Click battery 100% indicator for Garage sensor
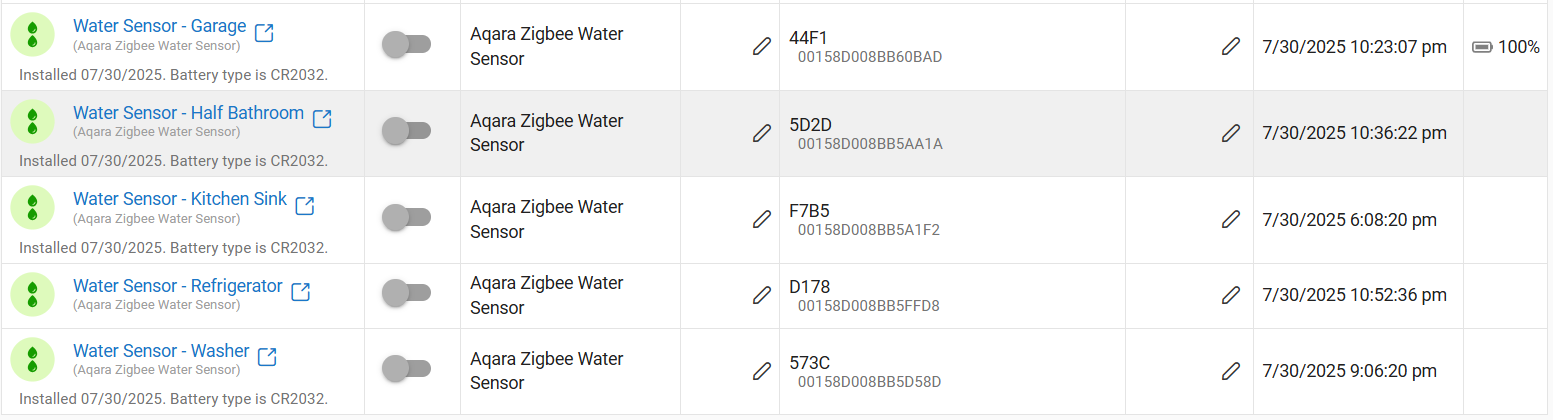Viewport: 1553px width, 420px height. point(1506,46)
